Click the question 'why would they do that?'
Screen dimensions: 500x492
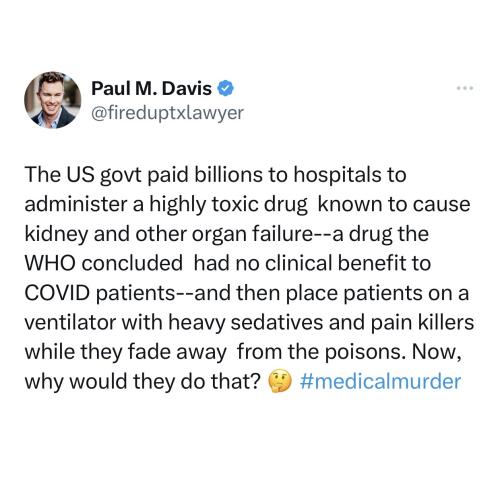click(144, 382)
